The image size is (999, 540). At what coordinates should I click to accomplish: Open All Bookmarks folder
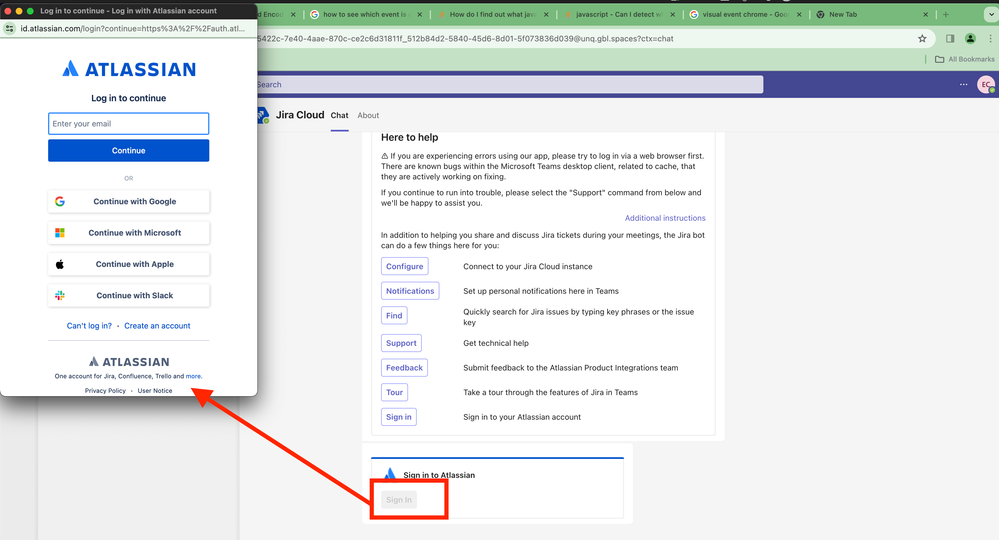click(x=965, y=59)
